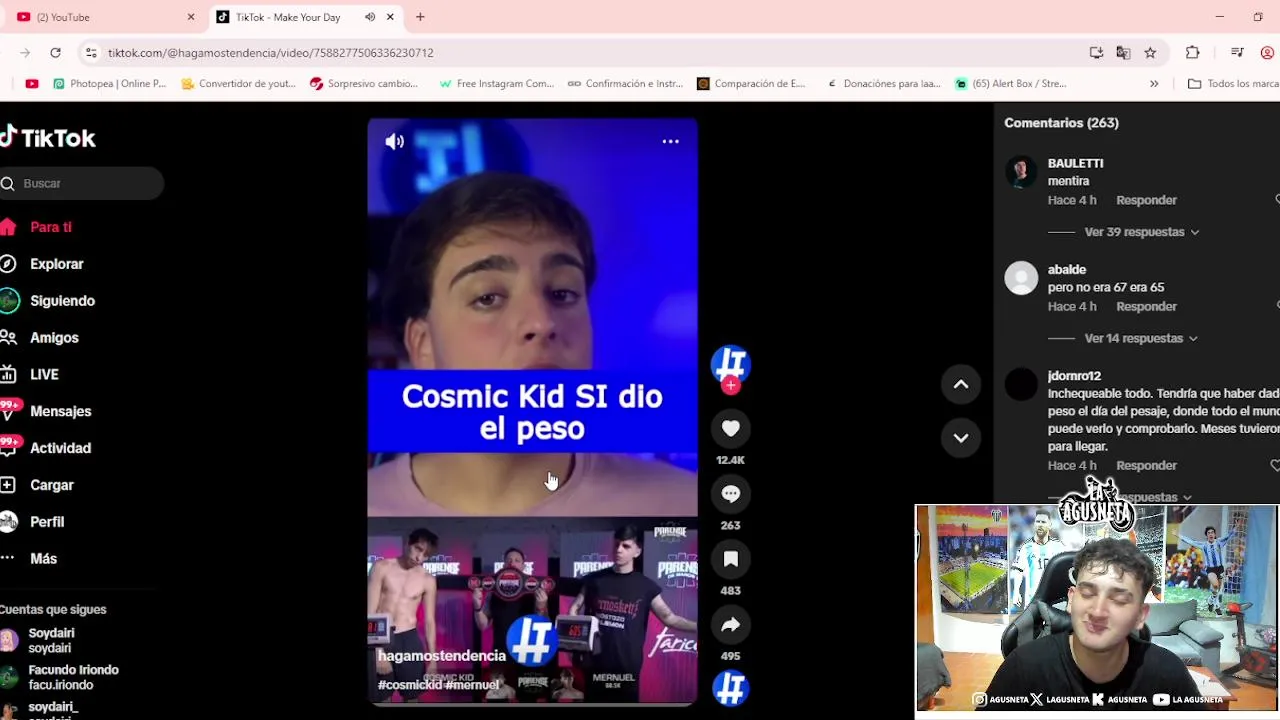Open the hagamostendencia profile avatar beside the video
1280x720 pixels.
coord(731,364)
